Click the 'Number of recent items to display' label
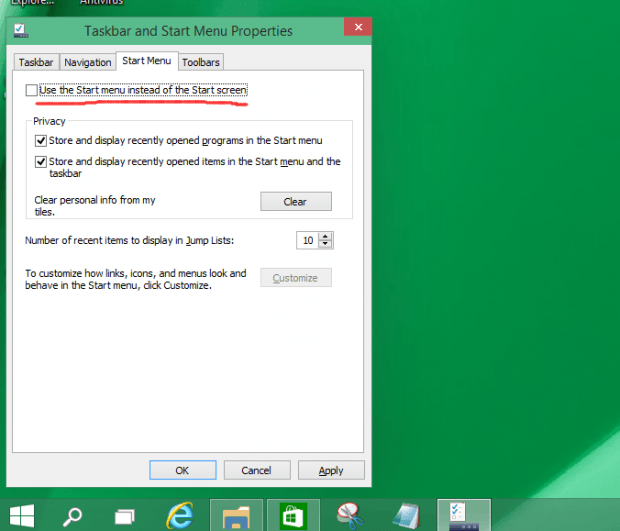620x531 pixels. pyautogui.click(x=130, y=240)
